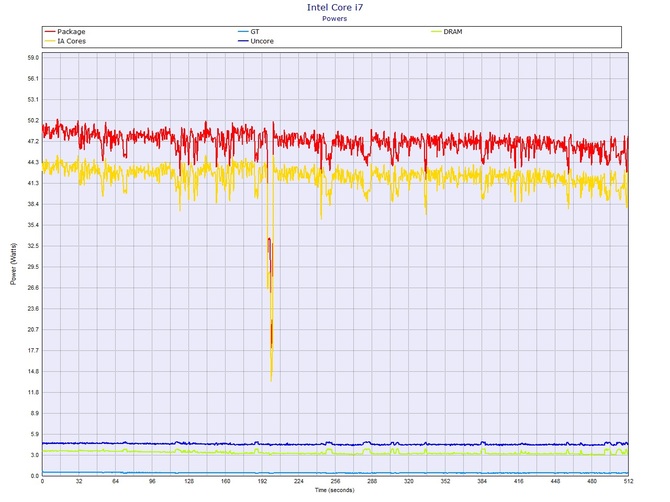This screenshot has height=502, width=670.
Task: Click the 5.9 power axis value
Action: pyautogui.click(x=35, y=434)
